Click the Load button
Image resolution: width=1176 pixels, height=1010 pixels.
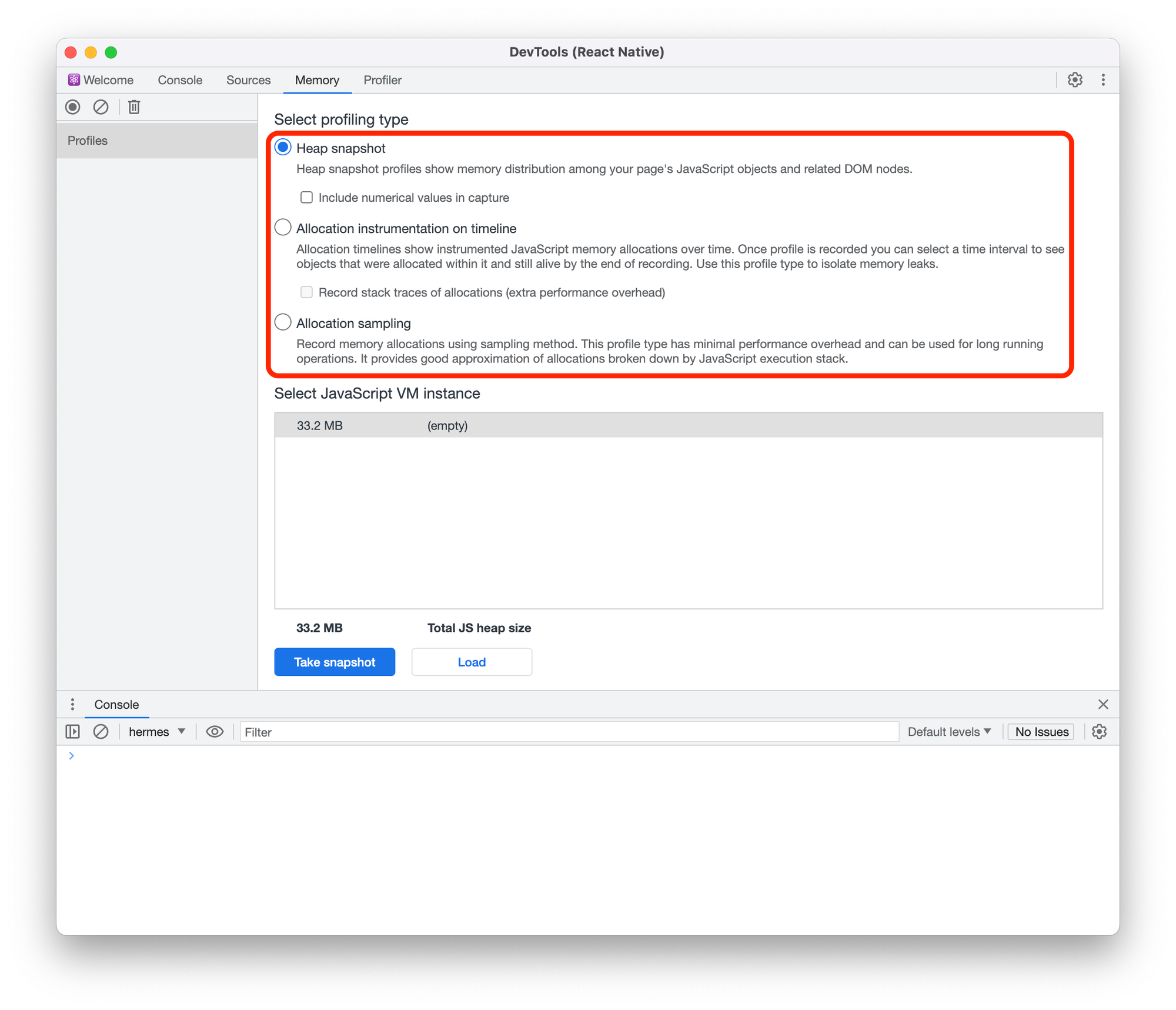(472, 662)
